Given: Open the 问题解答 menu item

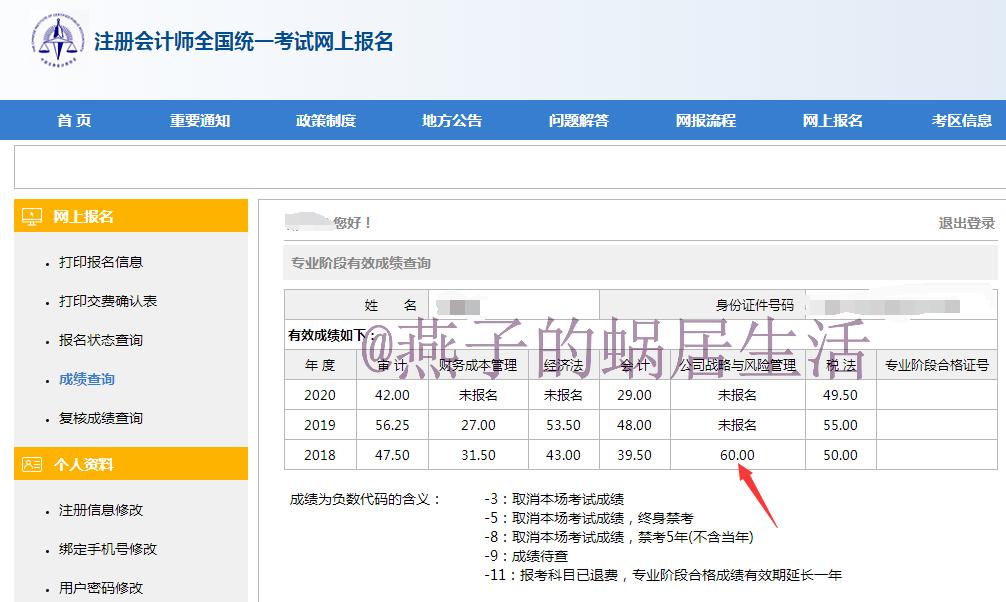Looking at the screenshot, I should point(581,119).
